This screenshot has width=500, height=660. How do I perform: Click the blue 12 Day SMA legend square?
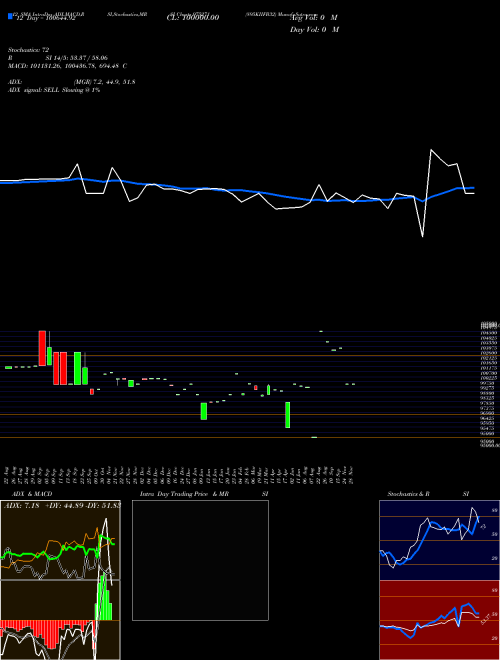[10, 16]
